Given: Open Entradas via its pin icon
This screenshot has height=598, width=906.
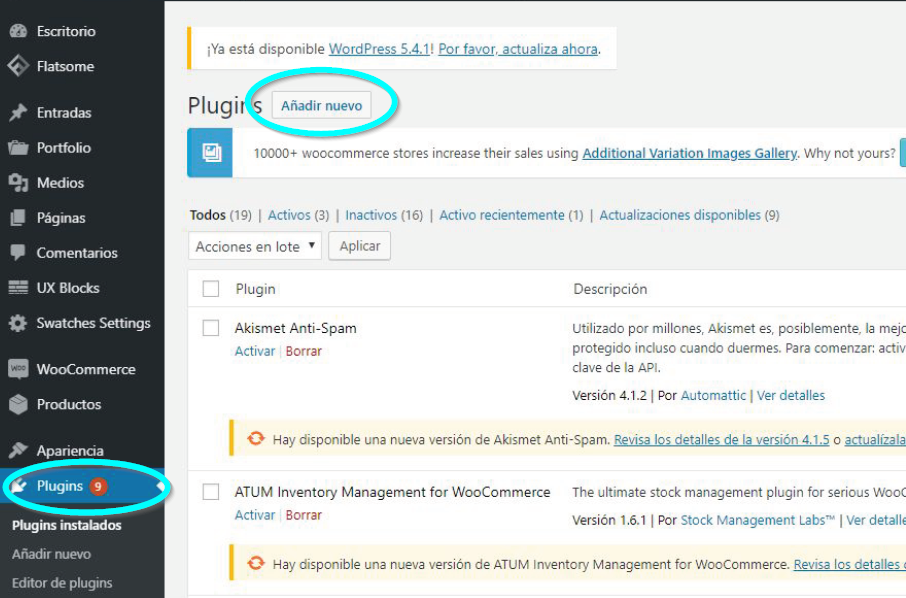Looking at the screenshot, I should pyautogui.click(x=18, y=113).
